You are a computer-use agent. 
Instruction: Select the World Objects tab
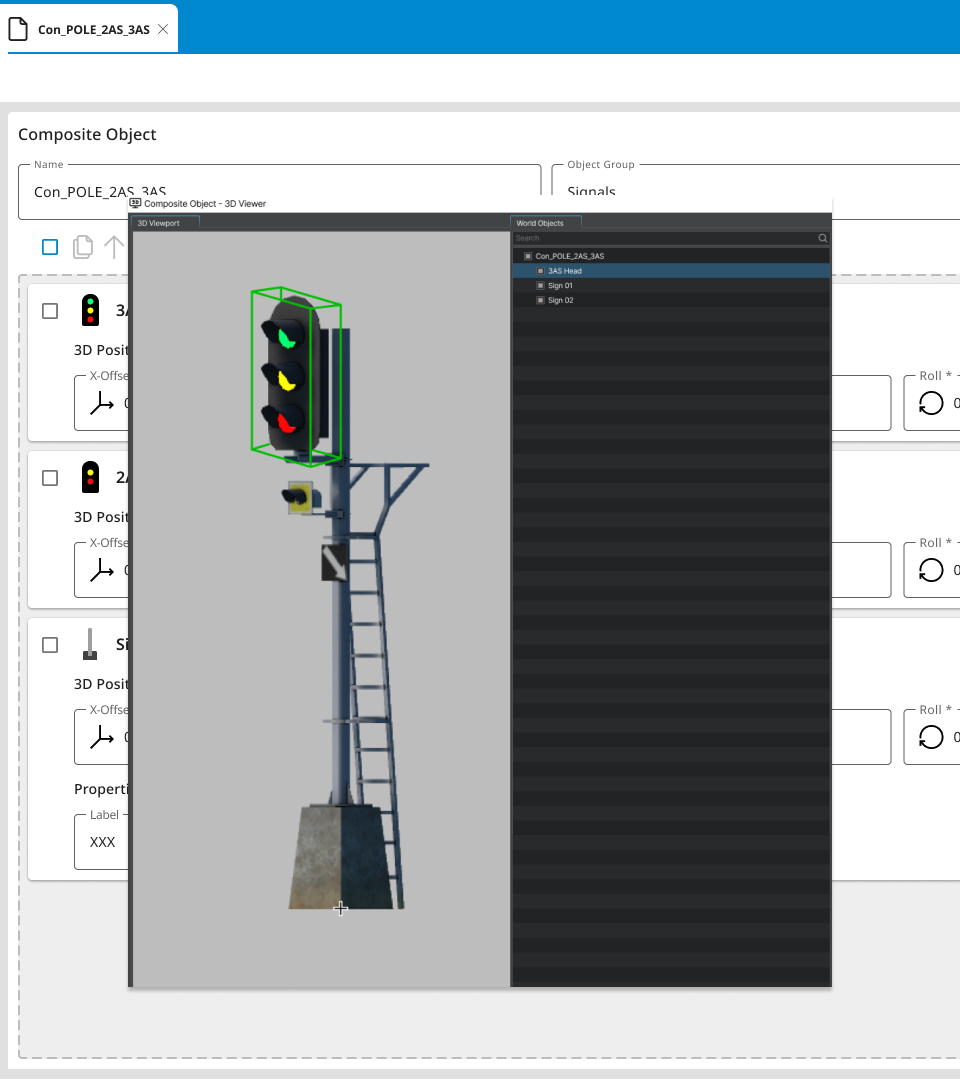point(540,223)
